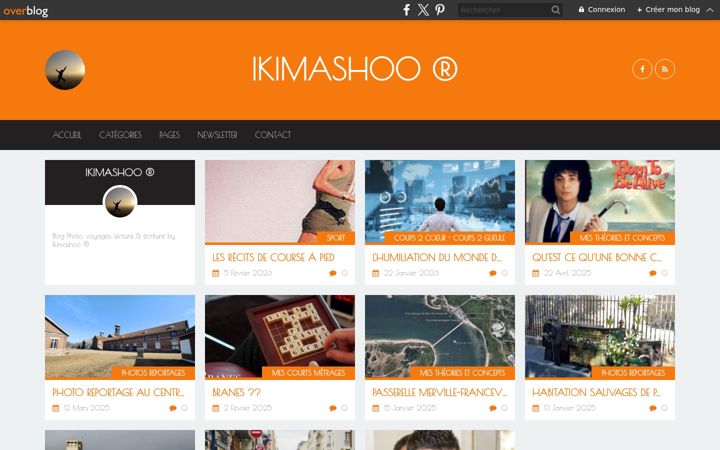The image size is (720, 450).
Task: Open the Born To Be Alive thumbnail
Action: point(600,201)
